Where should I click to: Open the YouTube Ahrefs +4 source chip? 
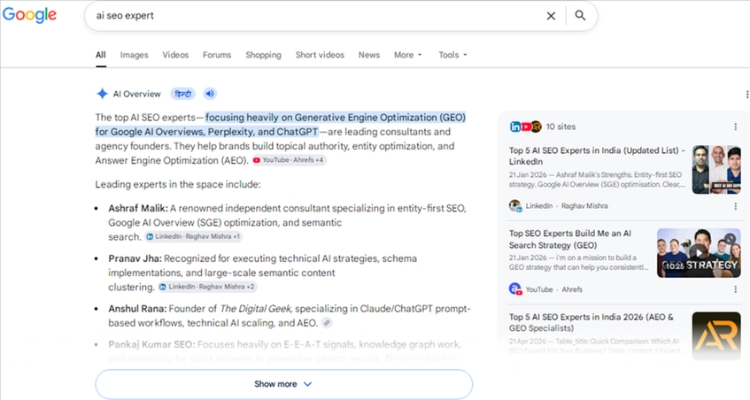tap(288, 160)
